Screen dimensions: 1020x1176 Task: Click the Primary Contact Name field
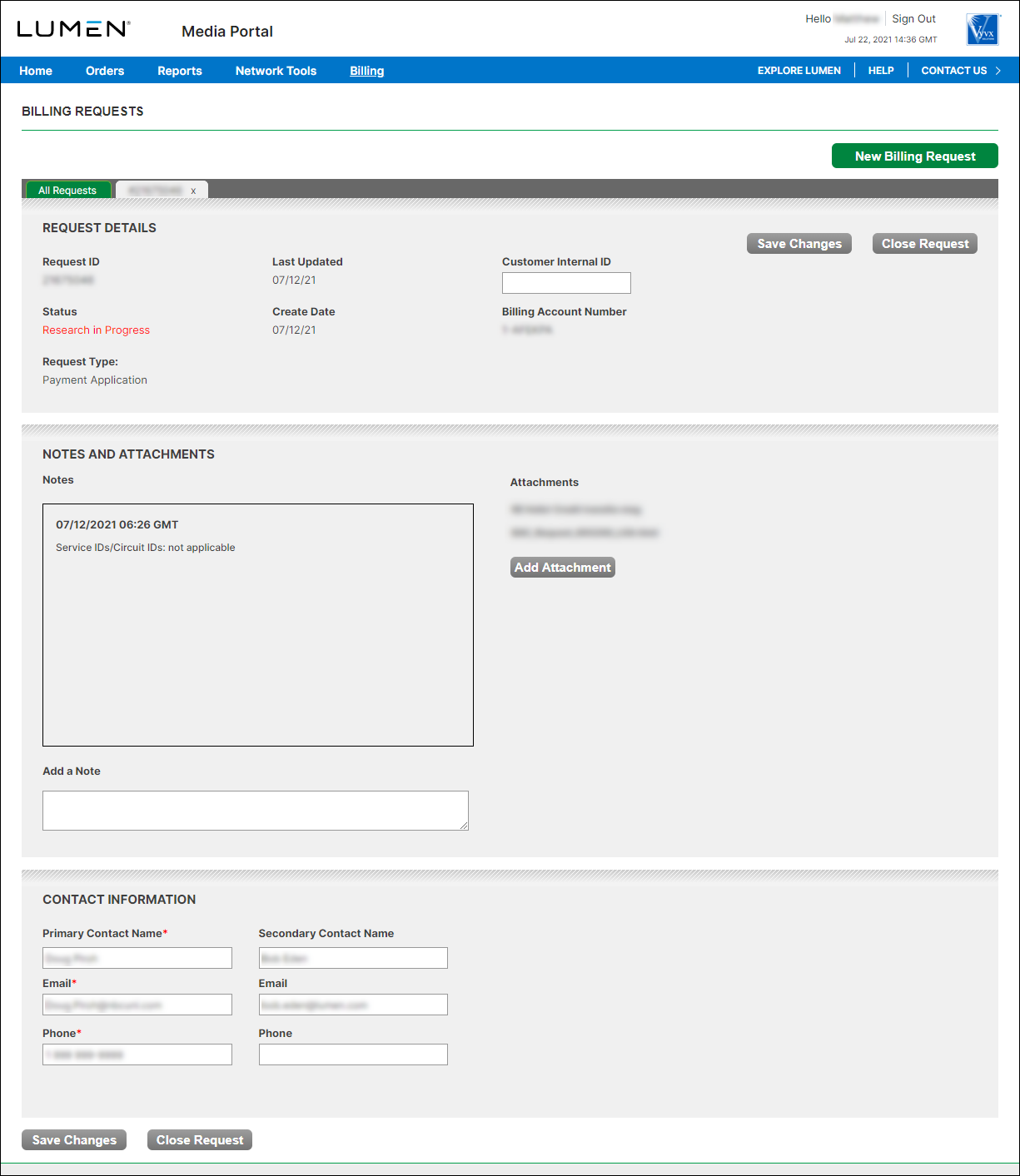click(x=137, y=958)
